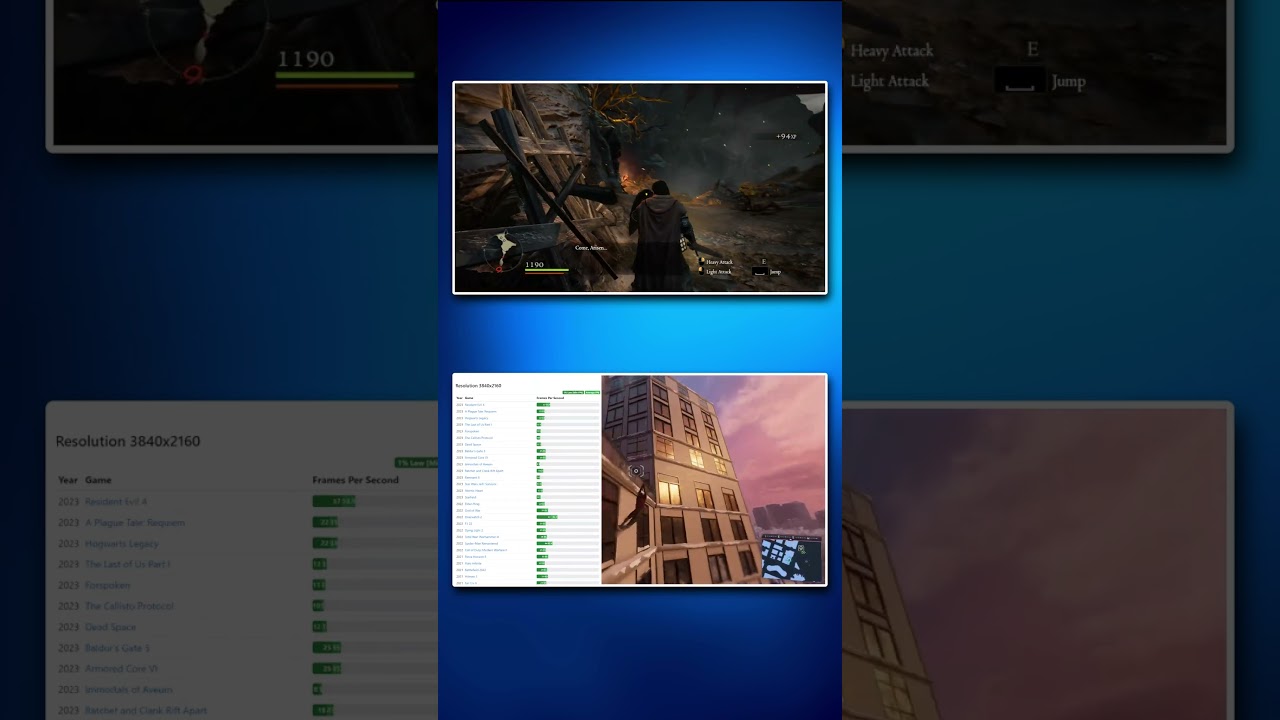
Task: Open 'Hogwarts Legacy' link in the enlarged background chart
Action: coord(122,543)
